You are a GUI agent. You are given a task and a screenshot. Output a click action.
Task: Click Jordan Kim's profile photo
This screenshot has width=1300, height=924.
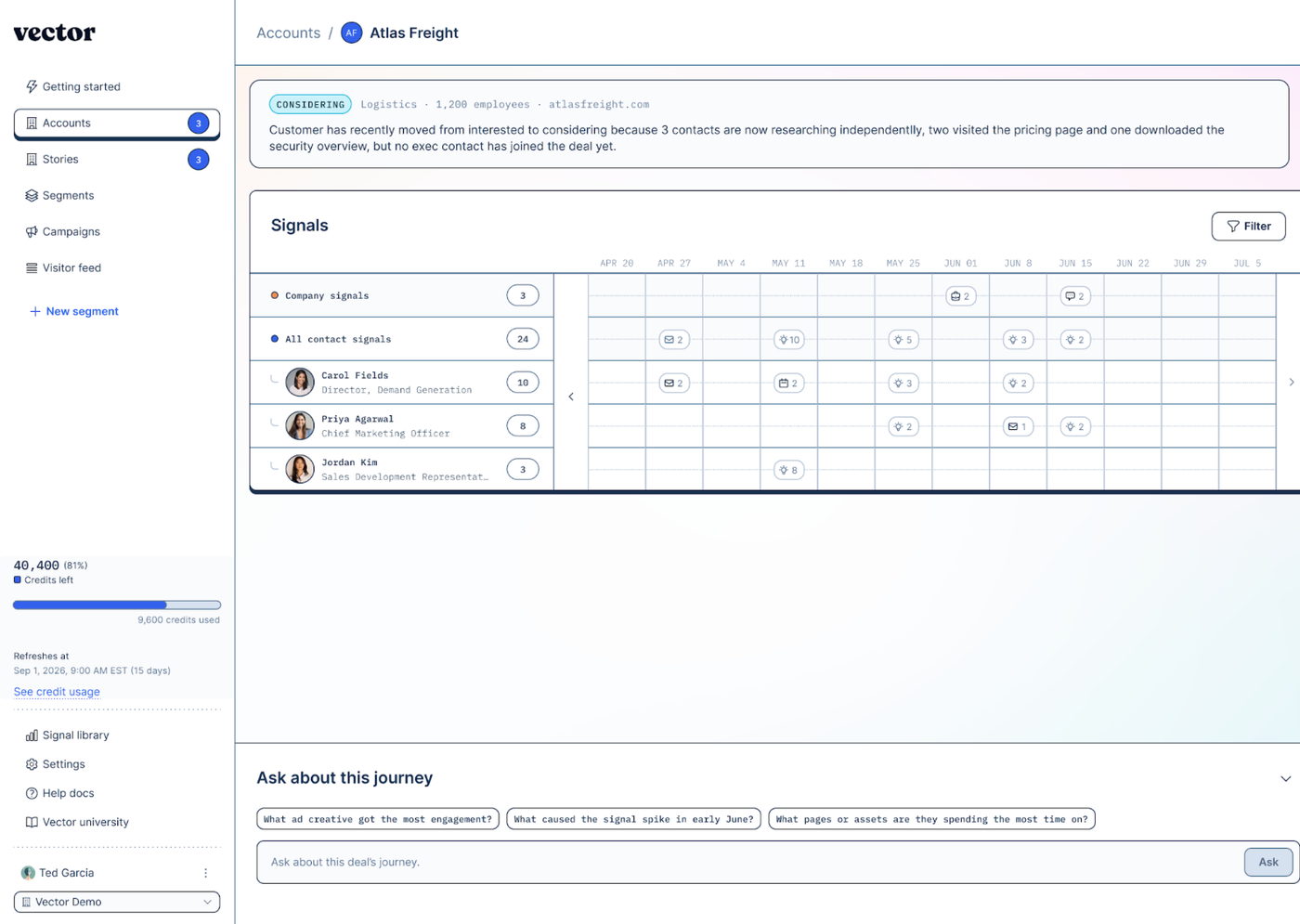[300, 470]
